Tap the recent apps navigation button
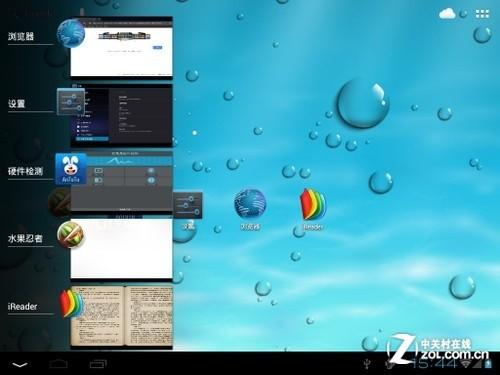 click(98, 364)
